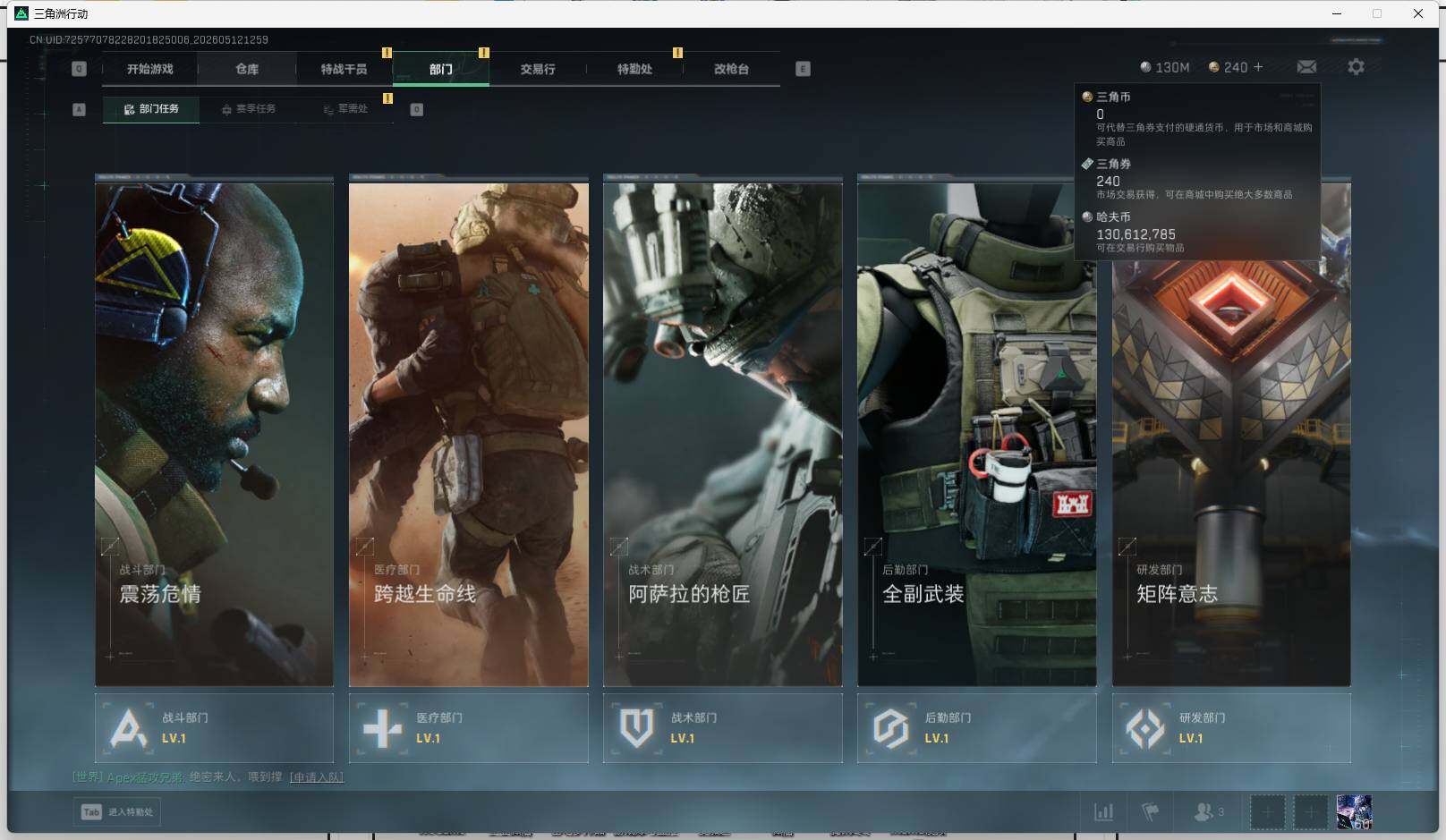Open the mail envelope icon

(1306, 67)
